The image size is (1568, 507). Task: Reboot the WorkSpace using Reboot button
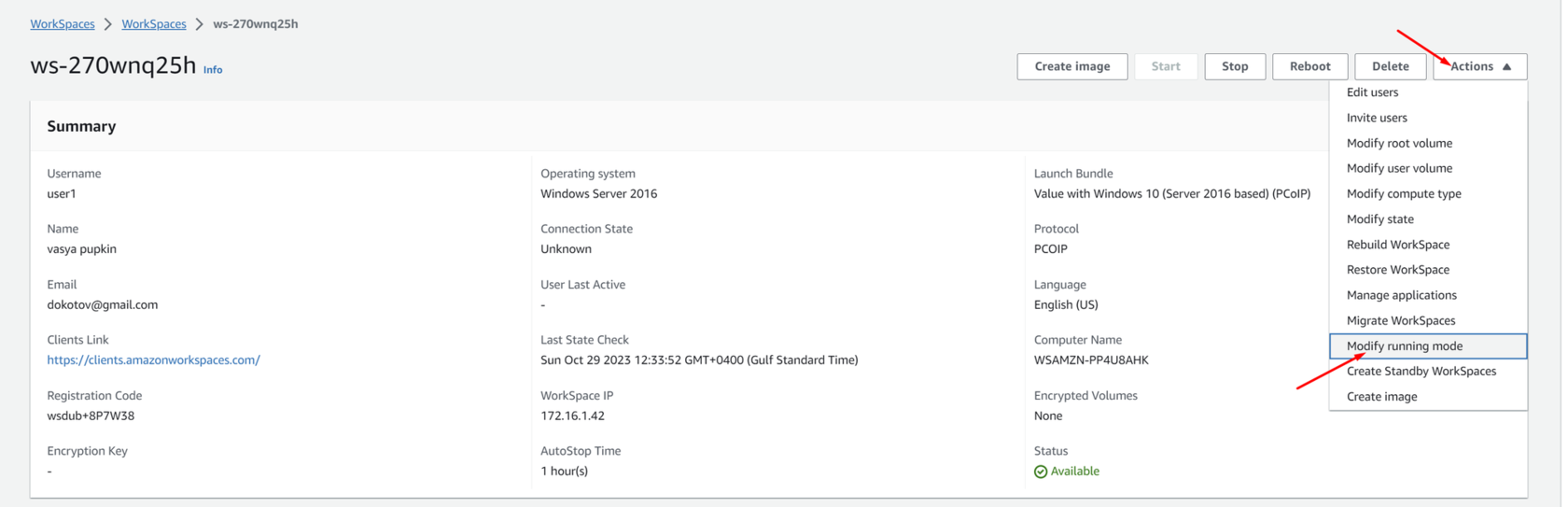(x=1309, y=66)
